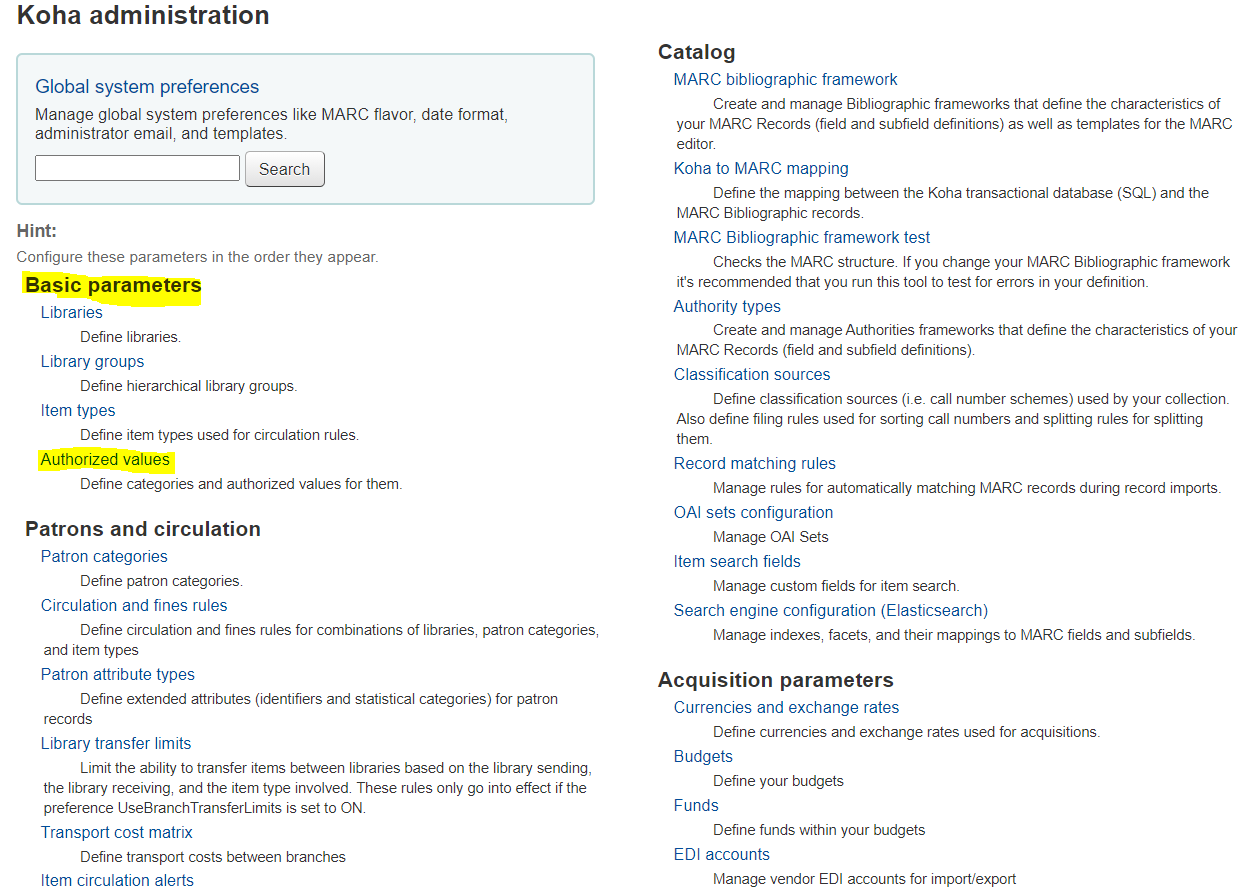
Task: Open the Funds link
Action: tap(696, 805)
